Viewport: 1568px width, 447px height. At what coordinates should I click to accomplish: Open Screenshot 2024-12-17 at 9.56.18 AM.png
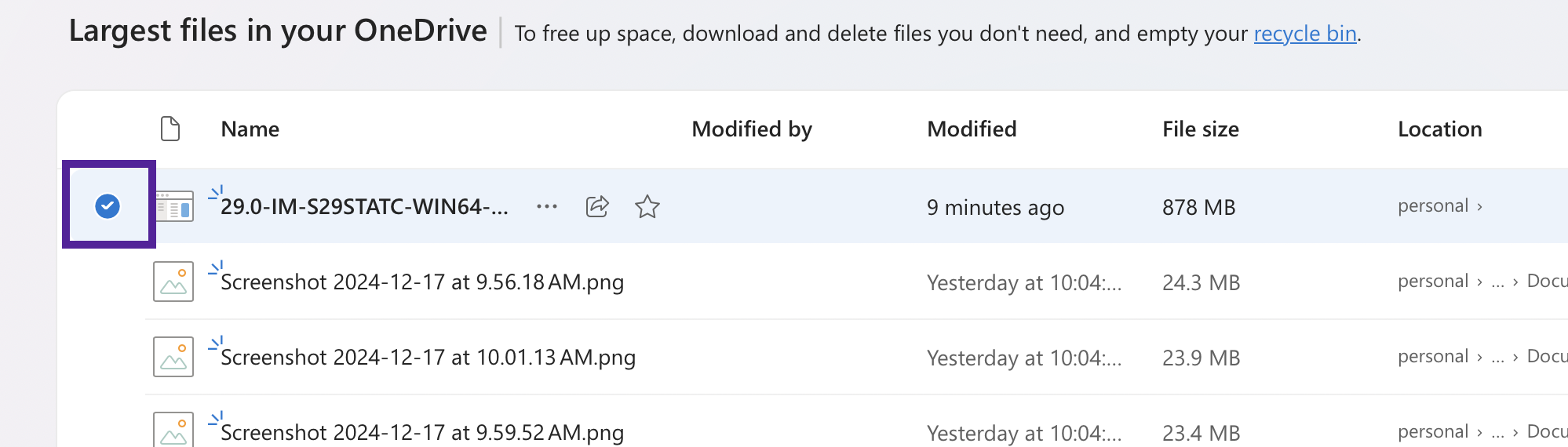[422, 282]
